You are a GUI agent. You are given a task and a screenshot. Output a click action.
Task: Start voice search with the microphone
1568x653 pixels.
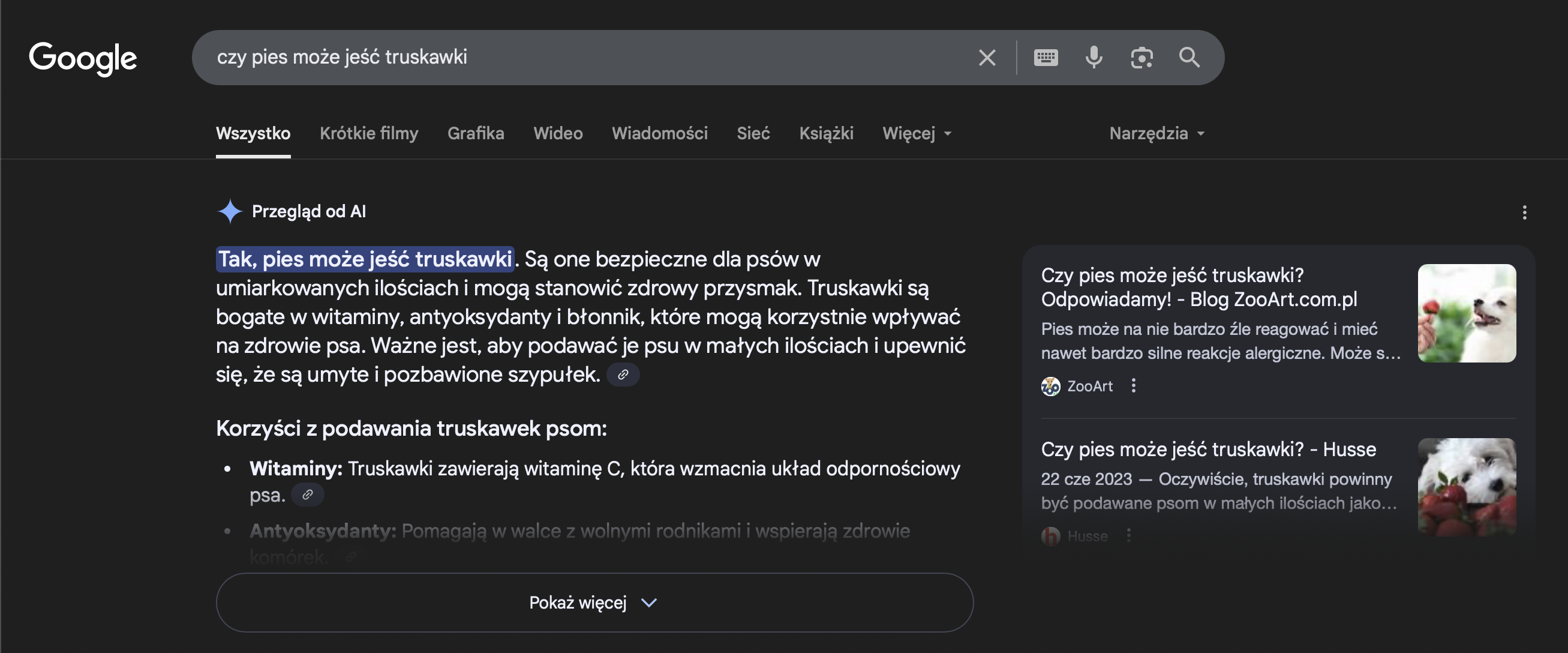click(1094, 57)
